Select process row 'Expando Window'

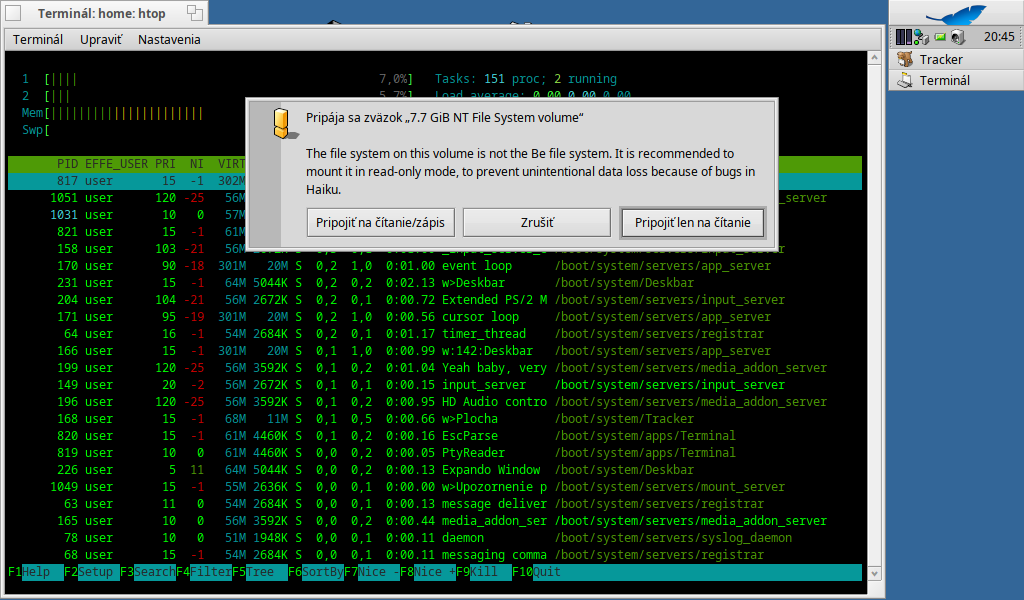tap(435, 469)
